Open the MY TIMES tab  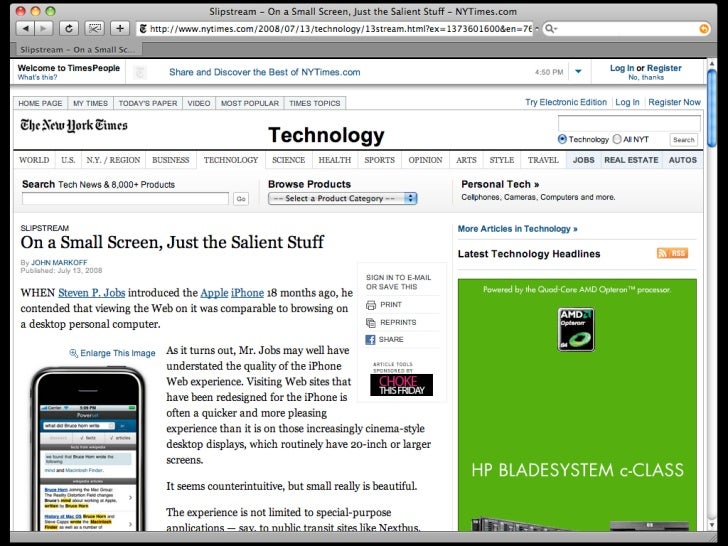[x=91, y=103]
